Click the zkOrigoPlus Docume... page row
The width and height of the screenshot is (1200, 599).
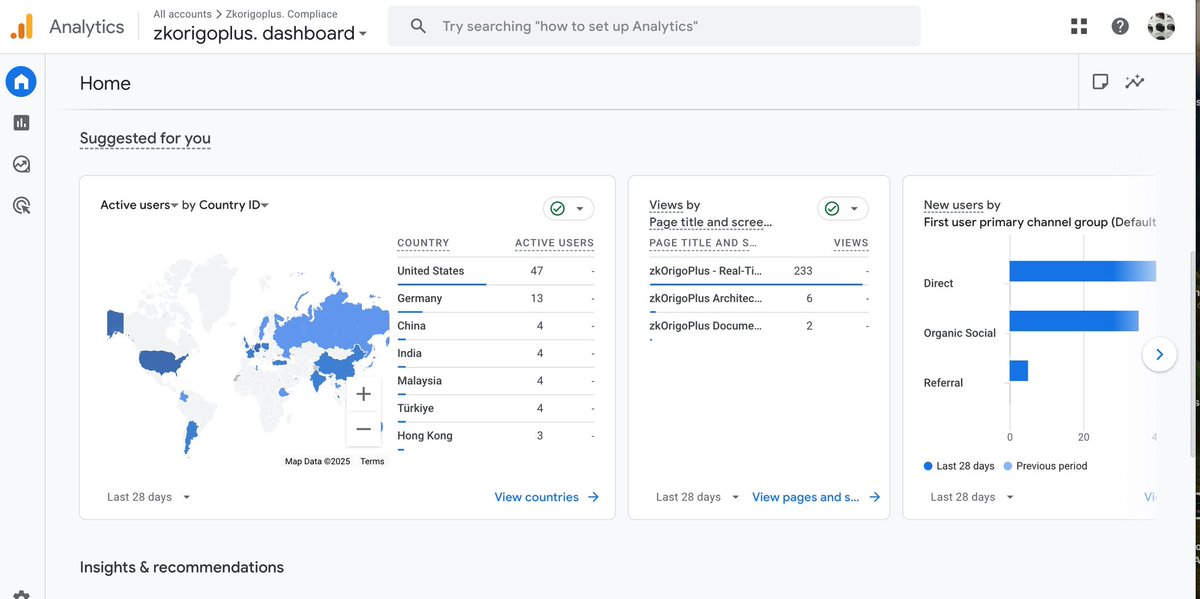(x=758, y=326)
